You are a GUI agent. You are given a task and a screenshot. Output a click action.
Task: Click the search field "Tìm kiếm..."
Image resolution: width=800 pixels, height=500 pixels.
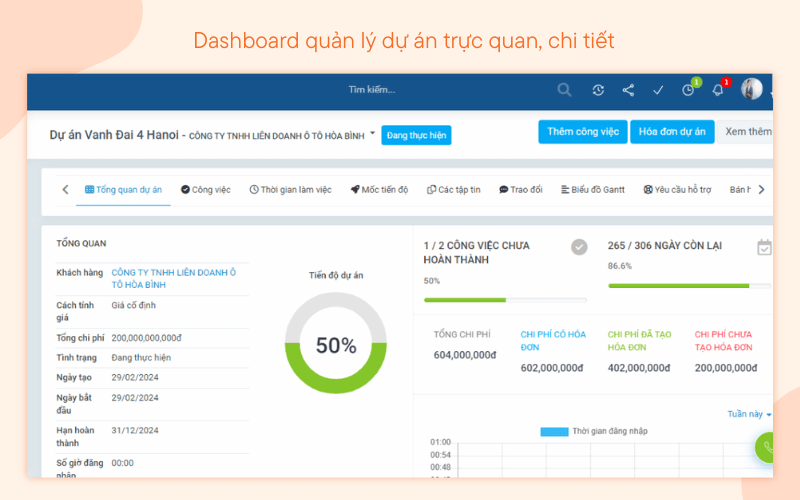click(x=371, y=90)
